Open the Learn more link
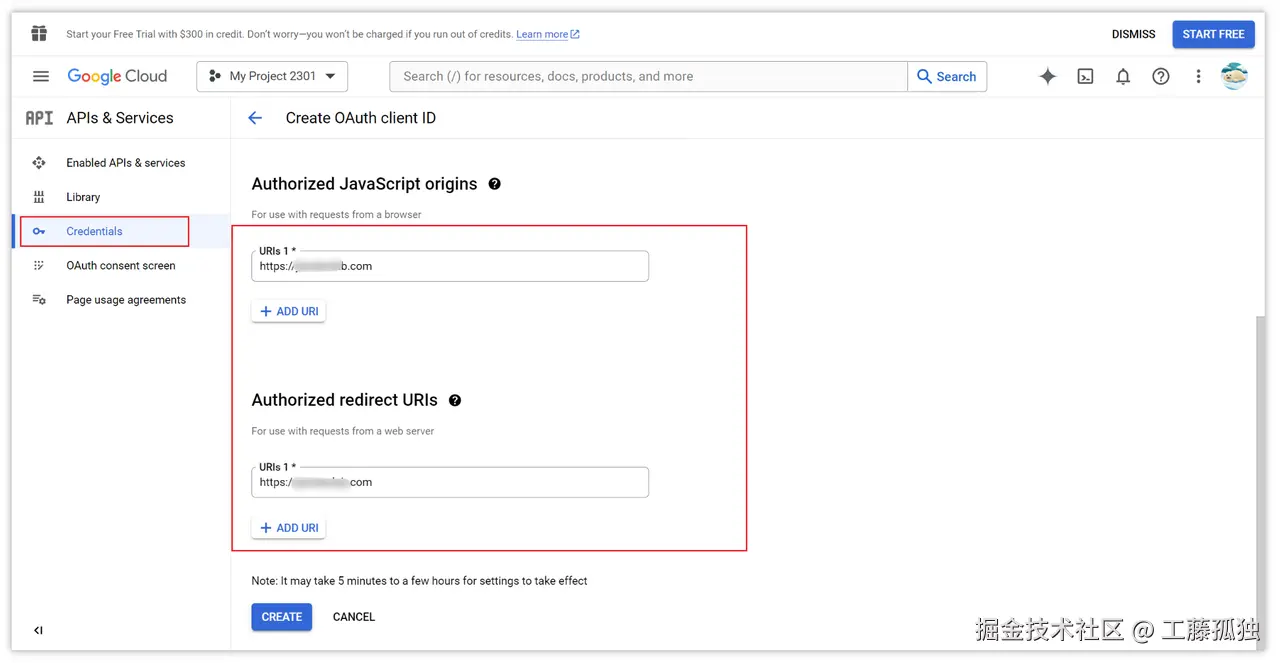The width and height of the screenshot is (1280, 663). 541,33
